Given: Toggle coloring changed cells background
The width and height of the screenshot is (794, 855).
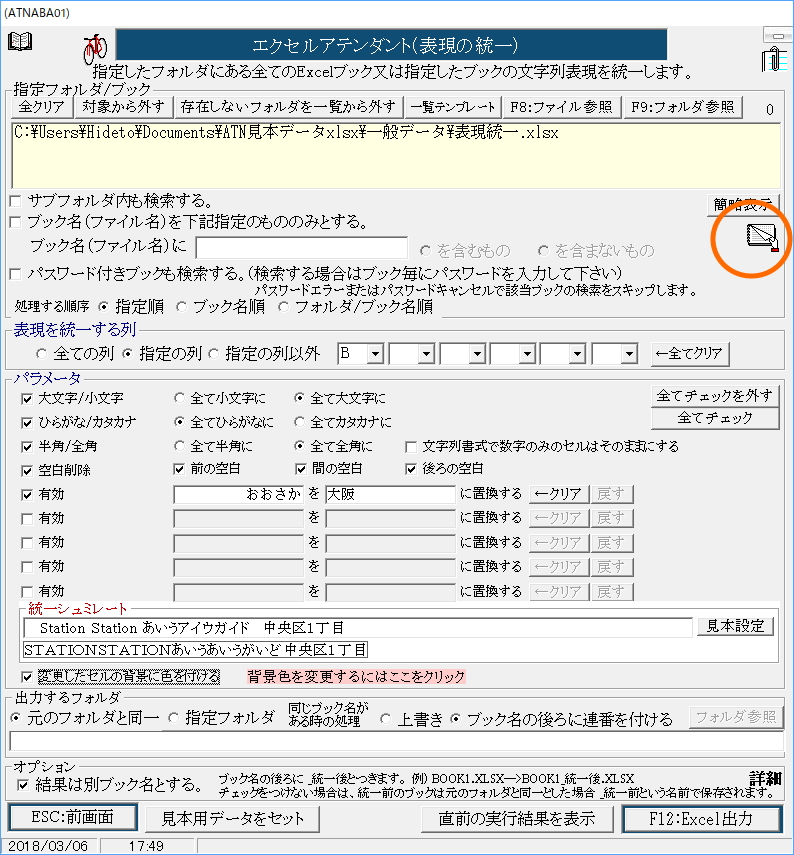Looking at the screenshot, I should tap(27, 677).
